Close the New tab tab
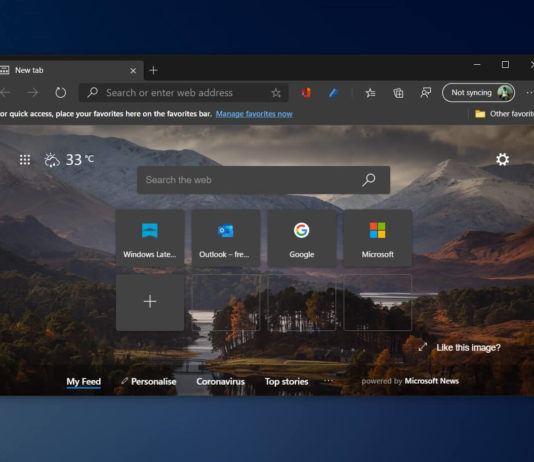The image size is (534, 462). pos(133,71)
